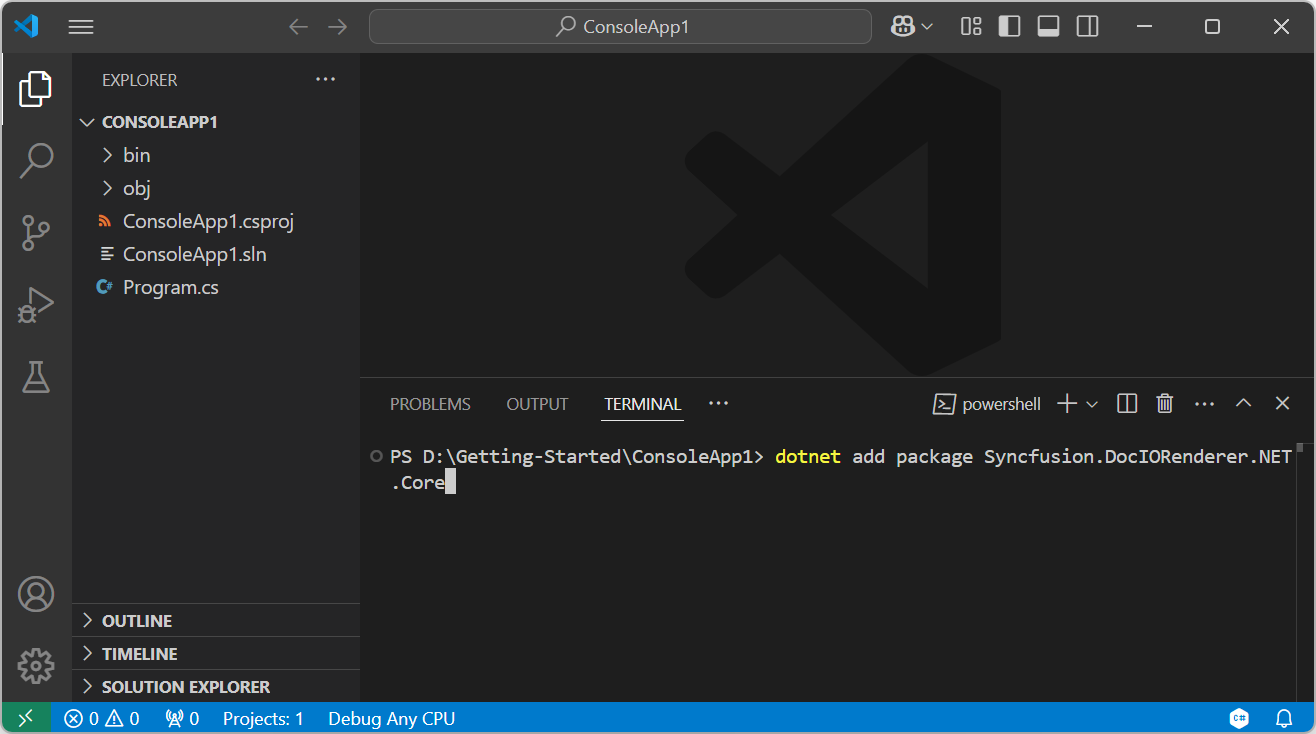Switch to the OUTPUT tab
Viewport: 1316px width, 734px height.
click(x=537, y=404)
